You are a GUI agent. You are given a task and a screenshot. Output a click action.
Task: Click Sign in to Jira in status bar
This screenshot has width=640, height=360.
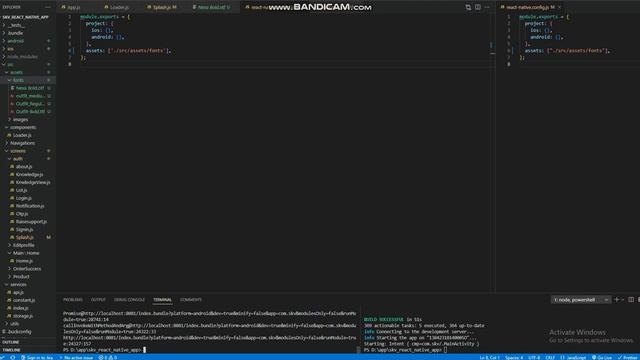pos(37,358)
